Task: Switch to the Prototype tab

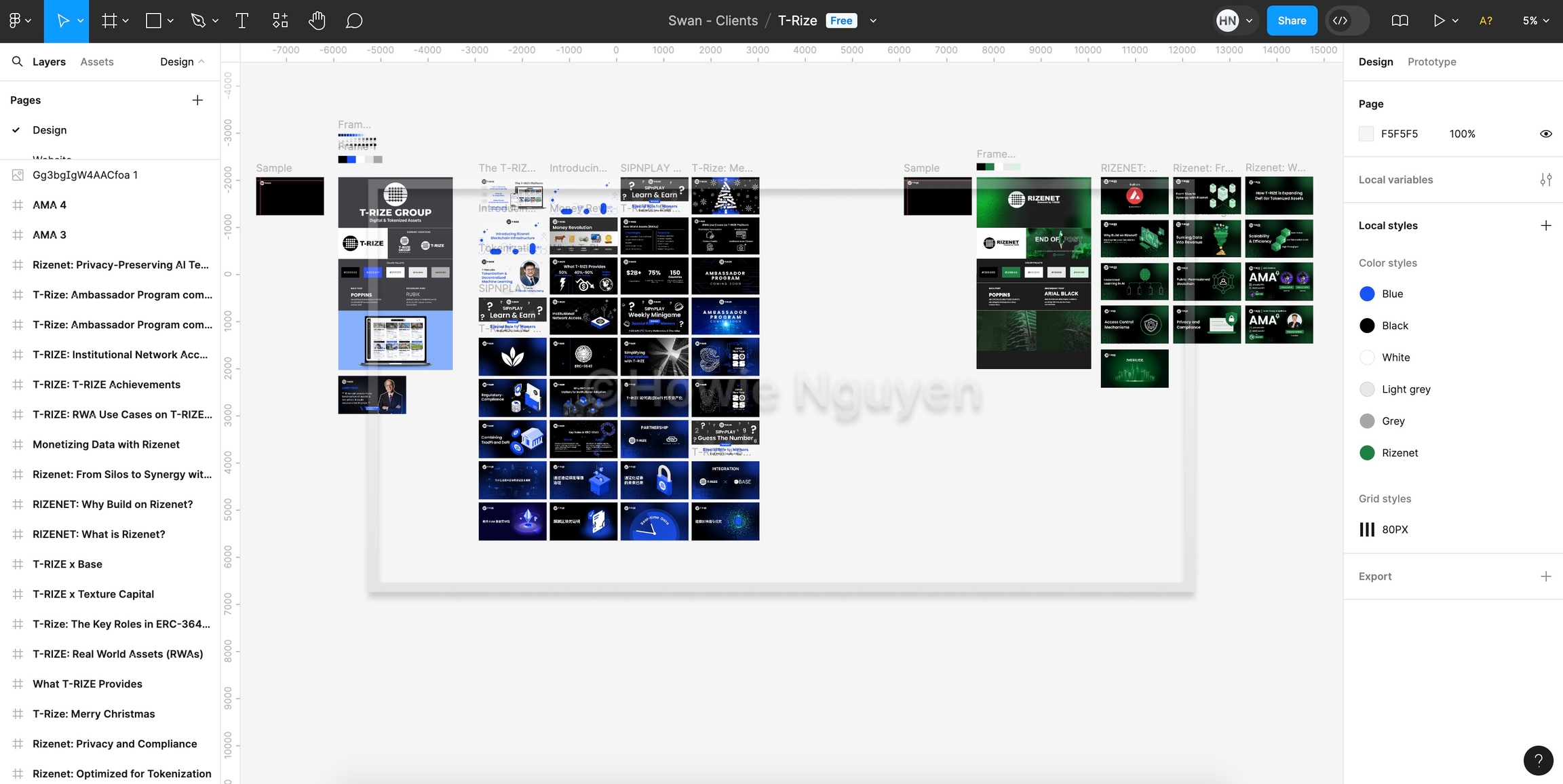Action: (1431, 62)
